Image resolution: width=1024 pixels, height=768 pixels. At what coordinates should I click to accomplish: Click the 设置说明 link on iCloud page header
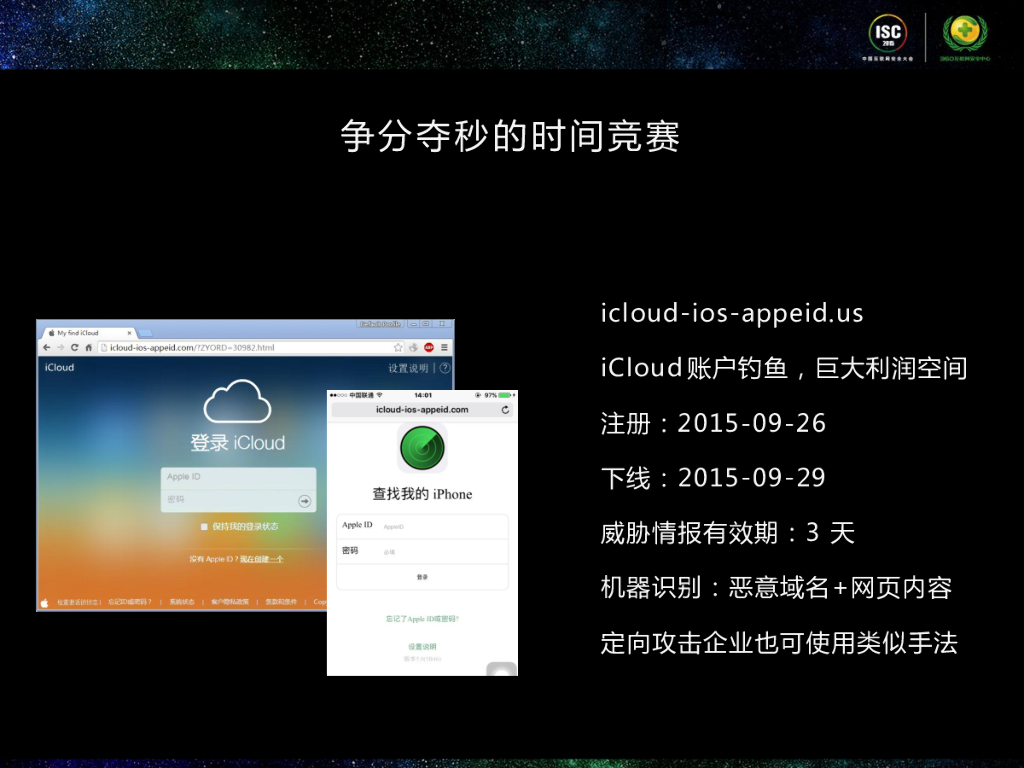[x=408, y=368]
